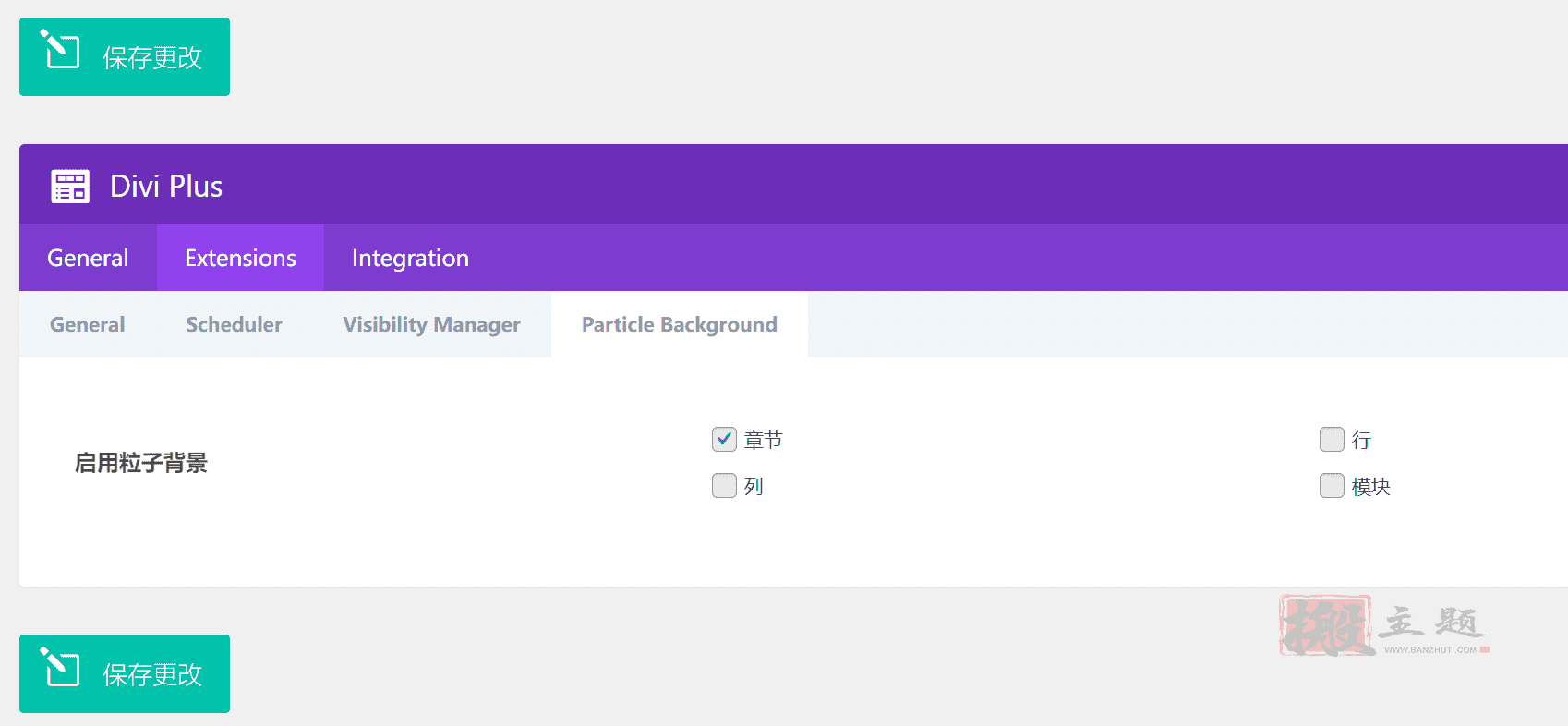Open the Scheduler sub-tab
Screen dimensions: 1568x726
235,324
